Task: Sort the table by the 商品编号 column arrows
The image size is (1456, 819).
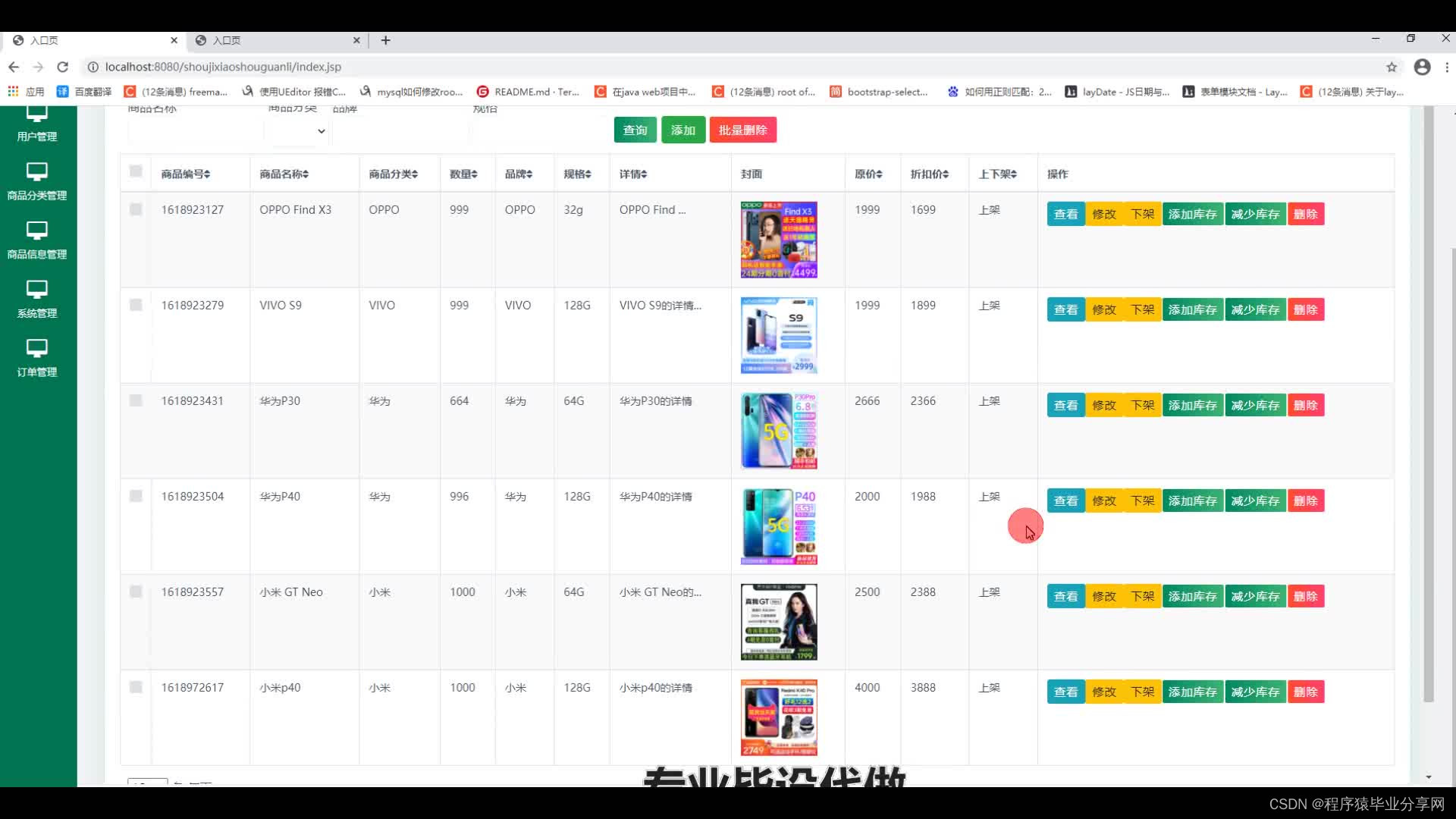Action: (207, 174)
